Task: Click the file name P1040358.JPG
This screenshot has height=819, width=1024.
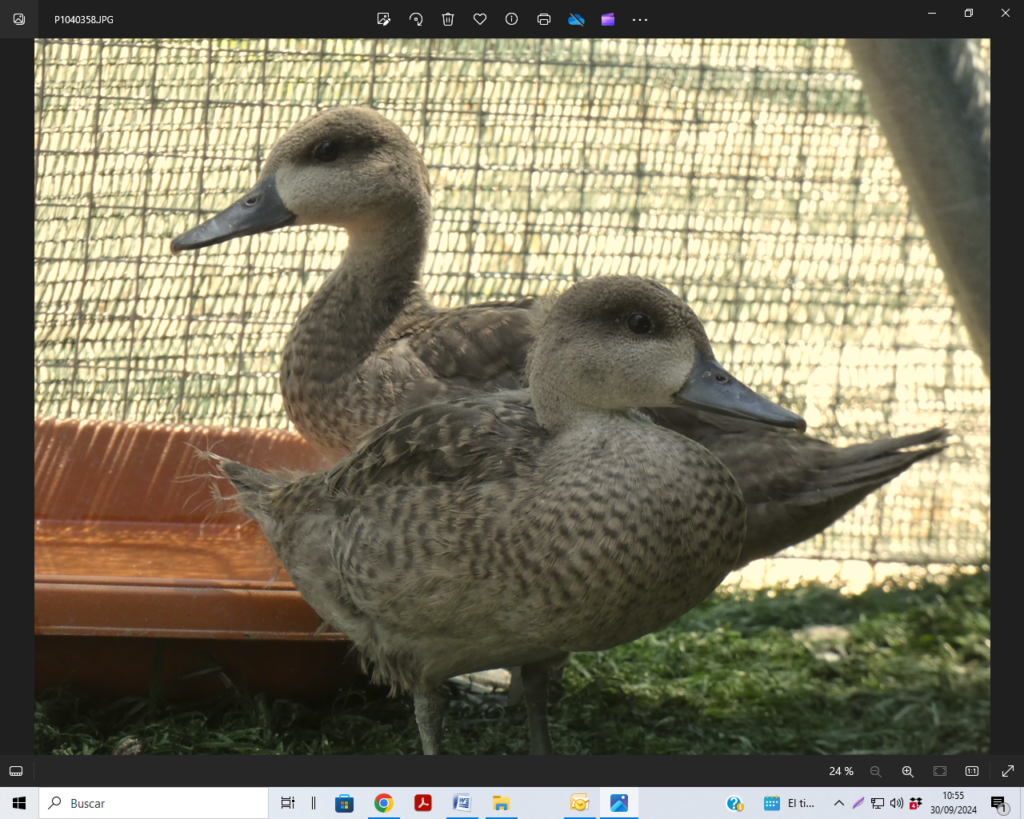Action: tap(84, 20)
